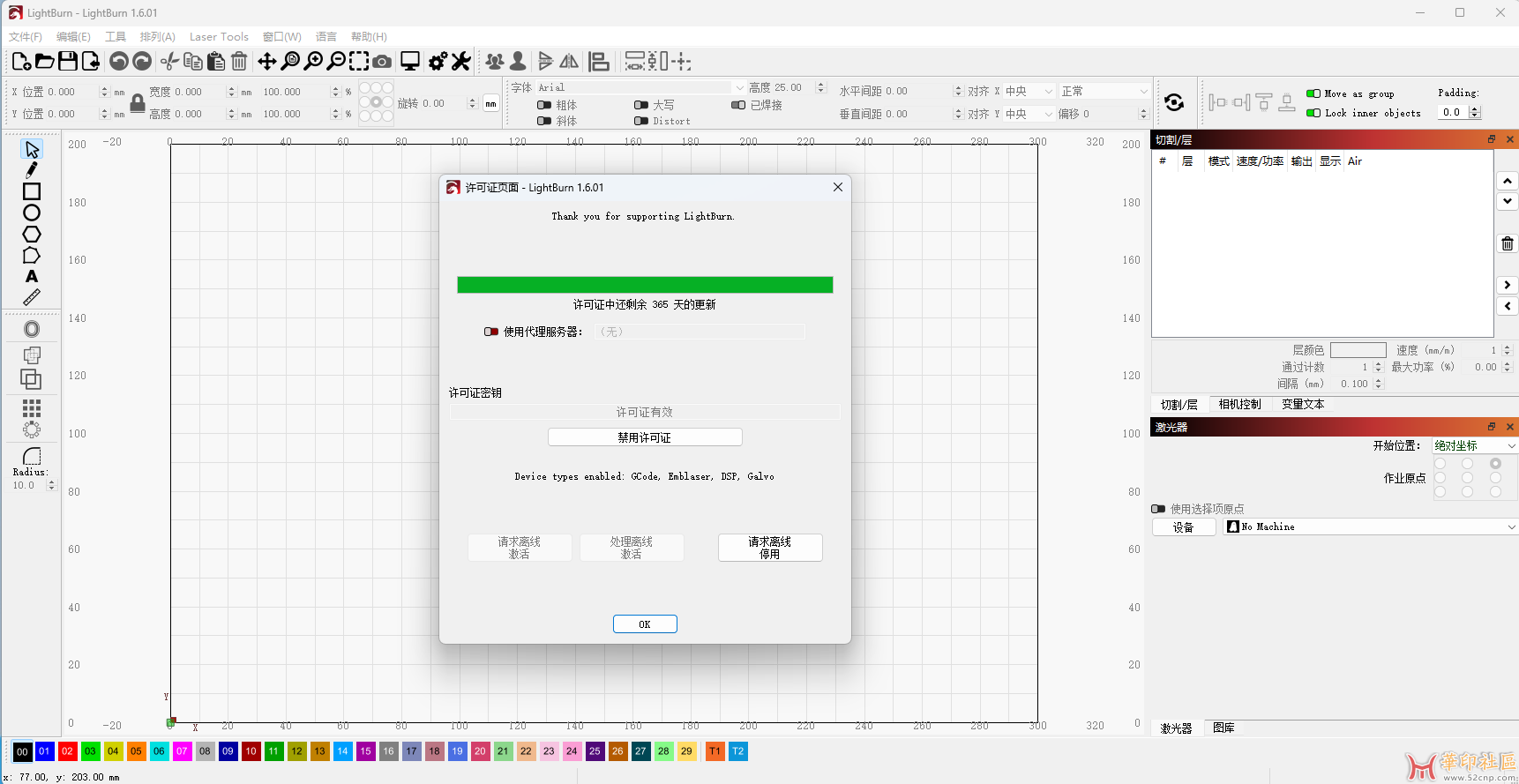Click the redo arrow in the toolbar
1519x784 pixels.
(142, 61)
